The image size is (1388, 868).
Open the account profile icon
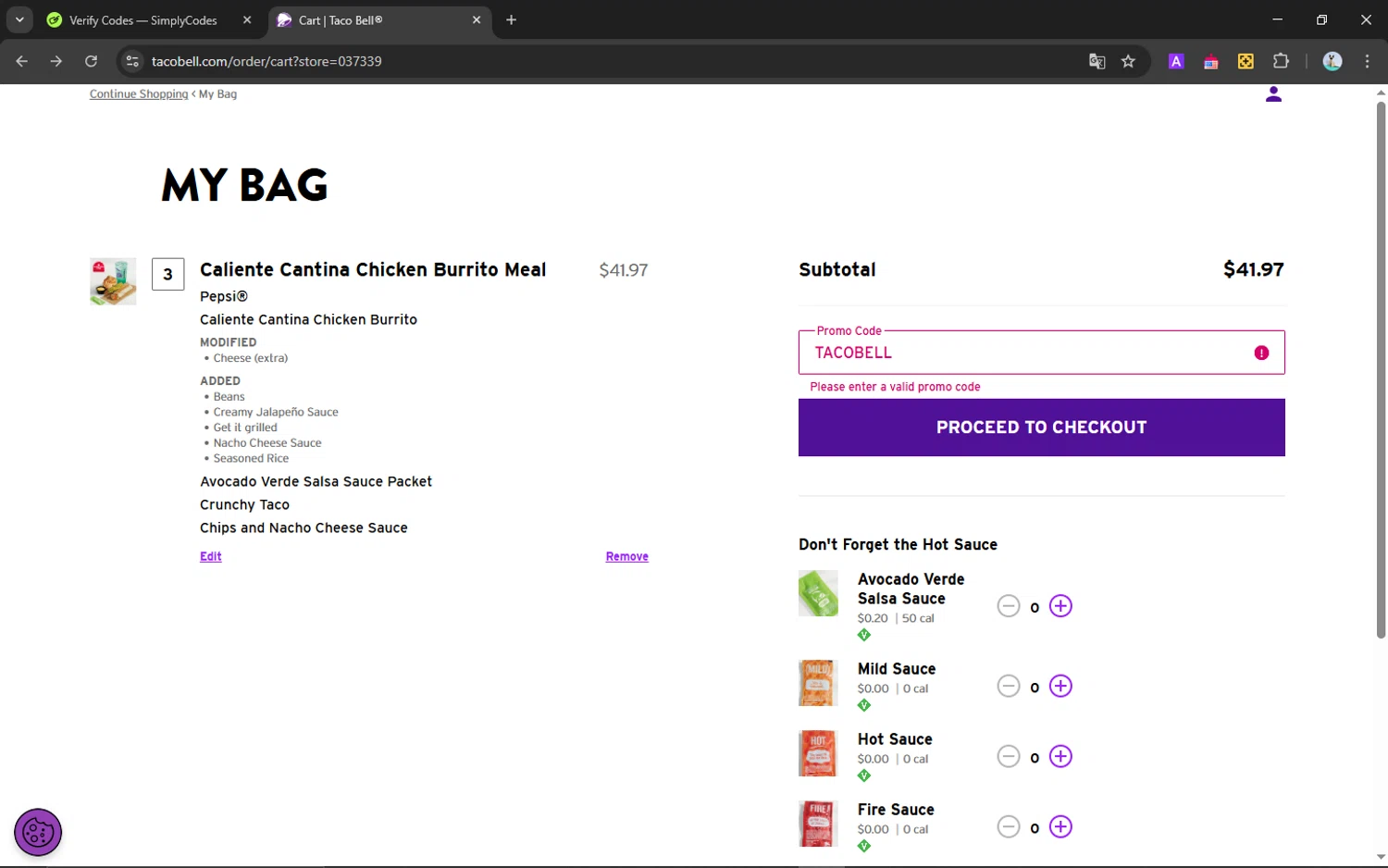[x=1273, y=94]
